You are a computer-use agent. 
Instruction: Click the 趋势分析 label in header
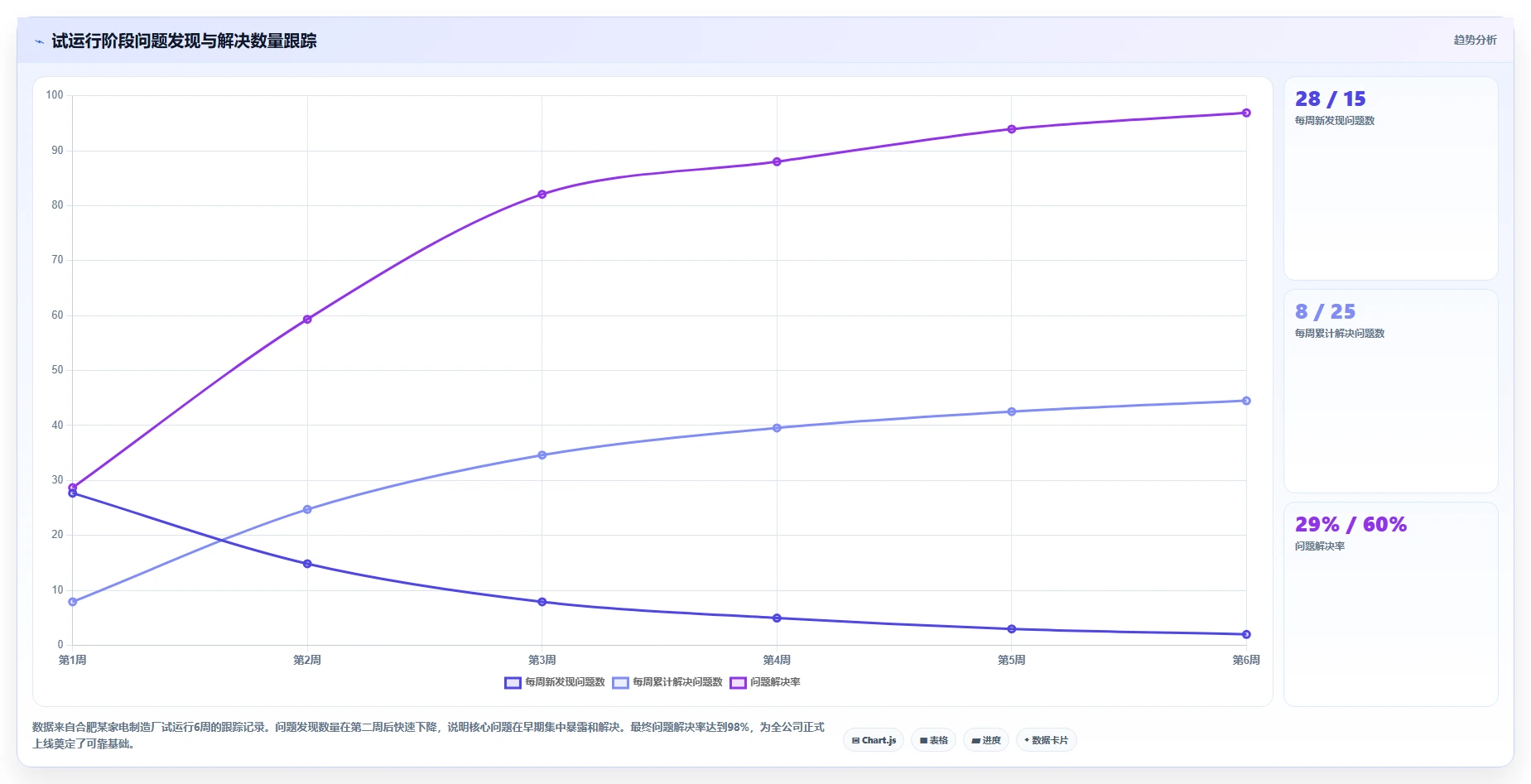(1475, 40)
